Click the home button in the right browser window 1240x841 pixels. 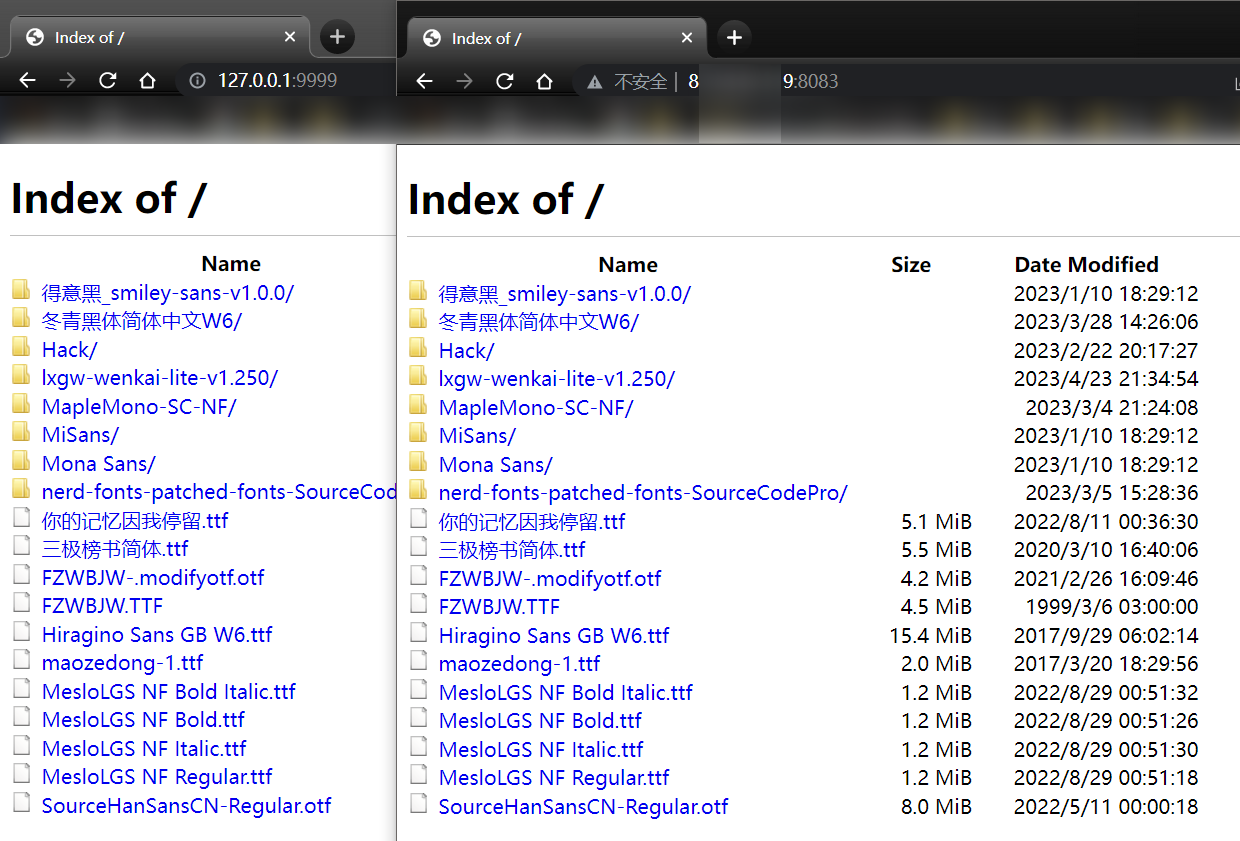pyautogui.click(x=544, y=82)
